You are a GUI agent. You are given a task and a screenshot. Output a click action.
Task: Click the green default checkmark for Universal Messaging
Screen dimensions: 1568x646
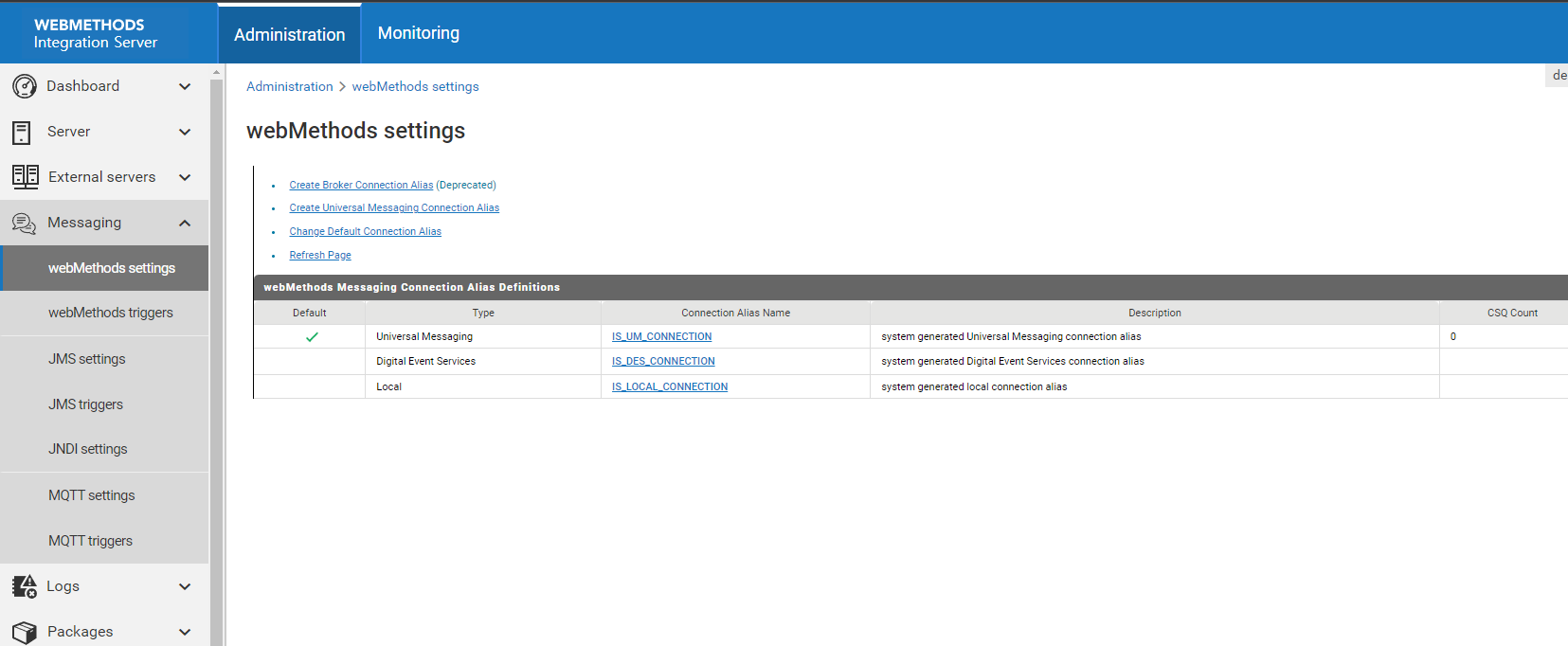[312, 337]
